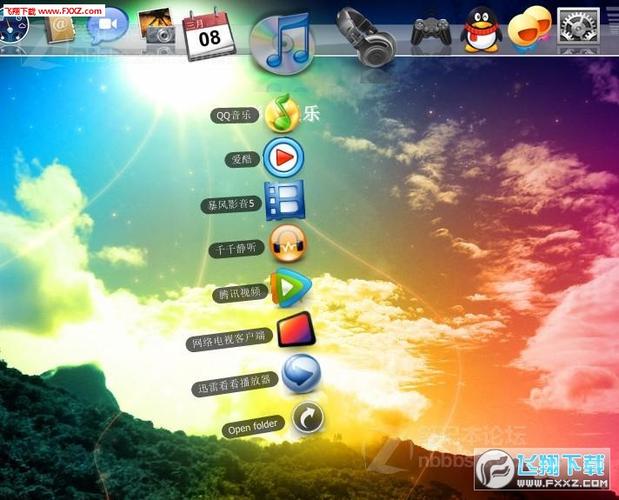619x500 pixels.
Task: Open the System Preferences gear icon
Action: pos(578,26)
